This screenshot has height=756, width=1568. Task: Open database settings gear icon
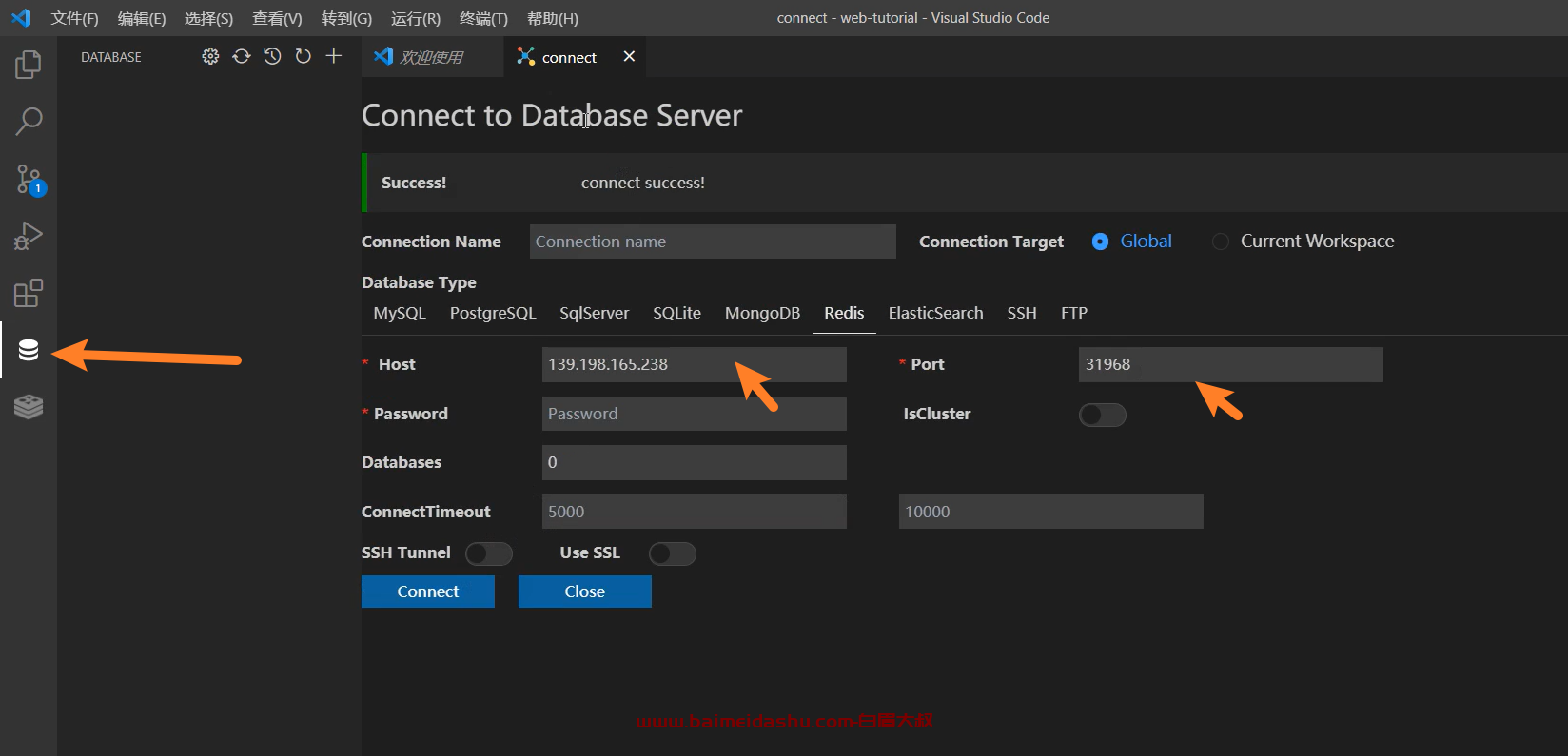[210, 56]
